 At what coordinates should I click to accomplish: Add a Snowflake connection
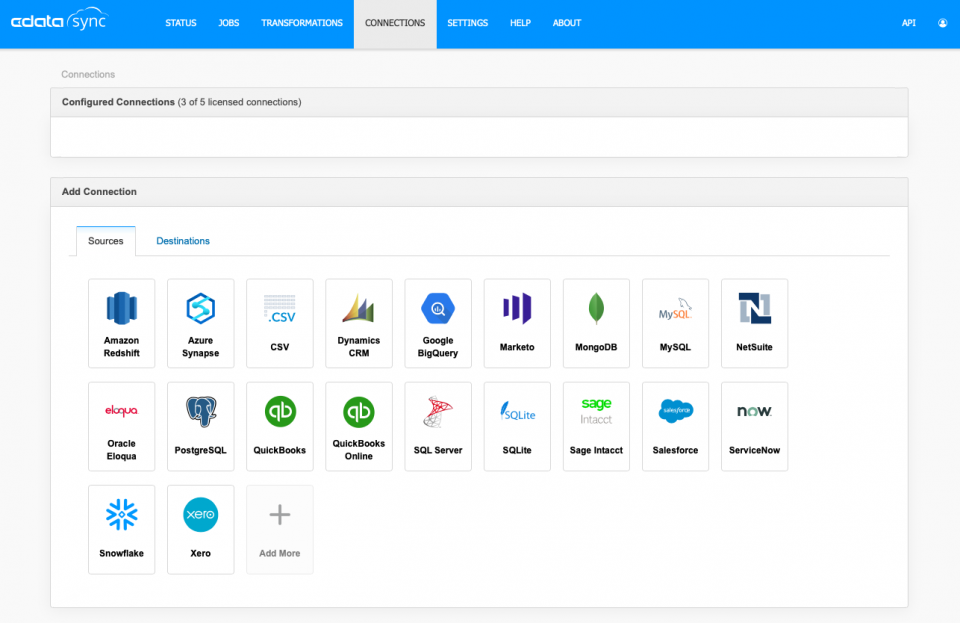pos(121,529)
